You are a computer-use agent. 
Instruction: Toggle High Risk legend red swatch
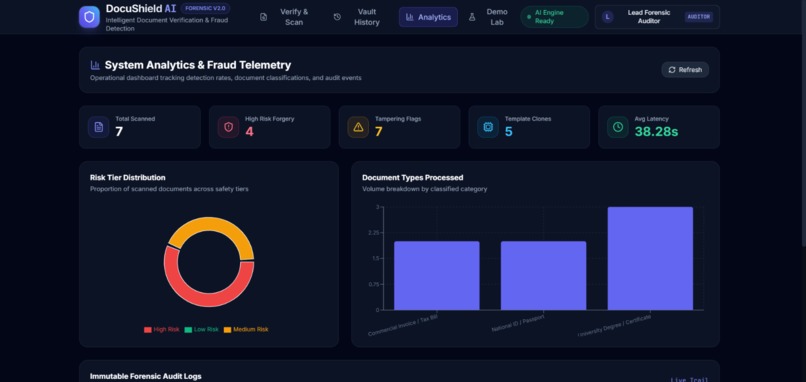tap(148, 330)
